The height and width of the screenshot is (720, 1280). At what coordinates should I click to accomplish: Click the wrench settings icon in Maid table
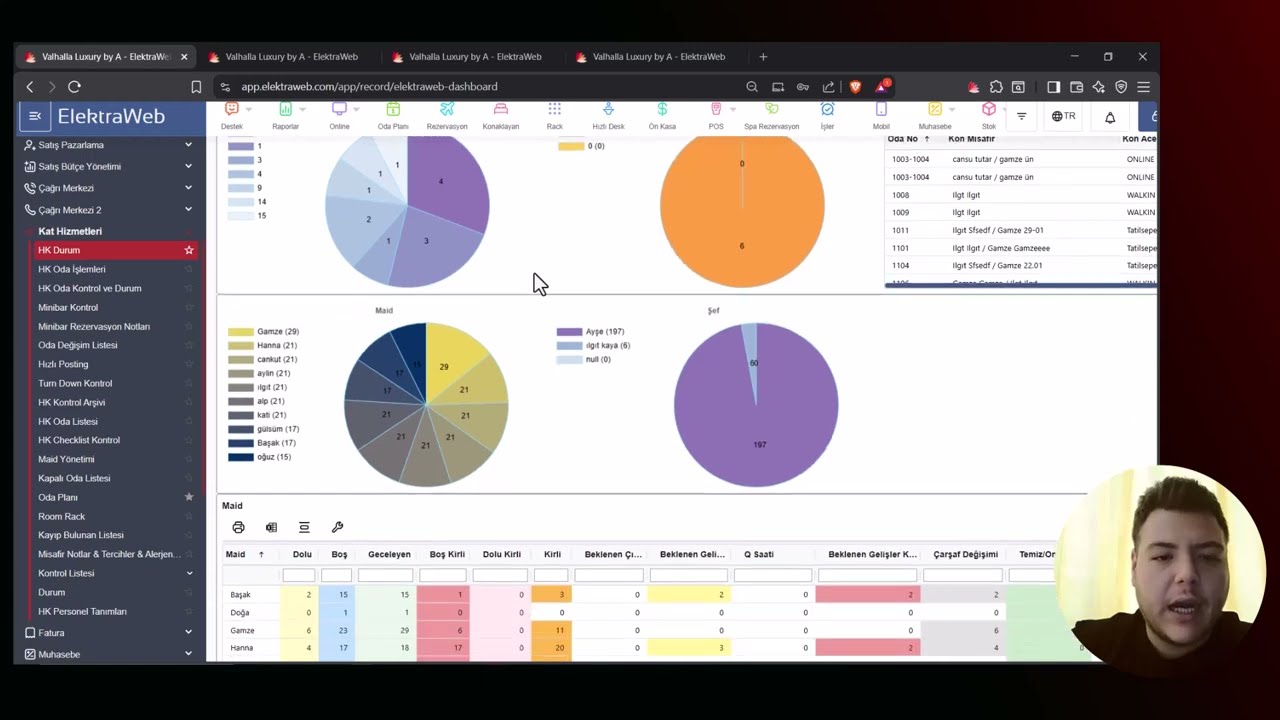(337, 527)
